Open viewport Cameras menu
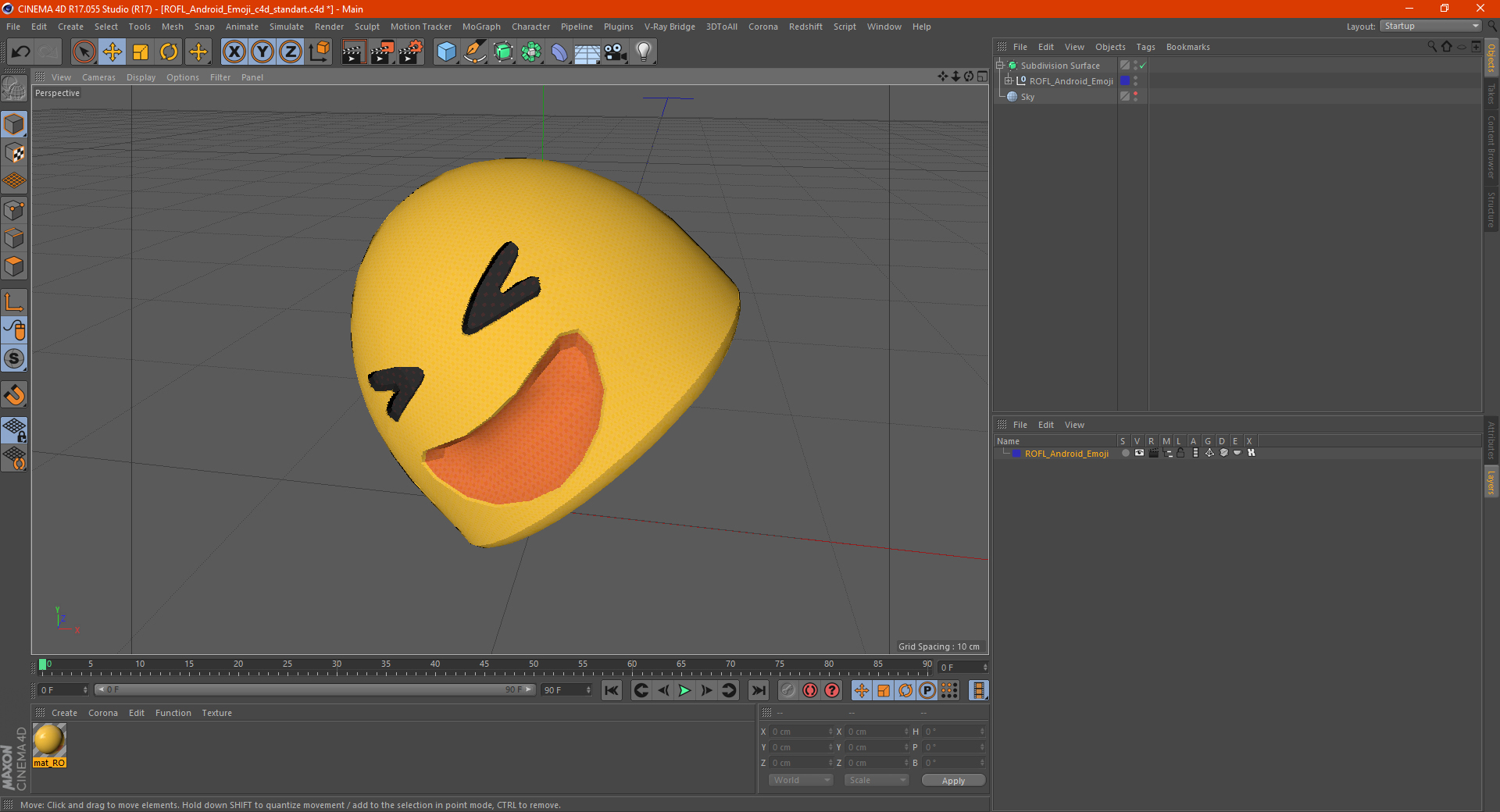 (98, 77)
